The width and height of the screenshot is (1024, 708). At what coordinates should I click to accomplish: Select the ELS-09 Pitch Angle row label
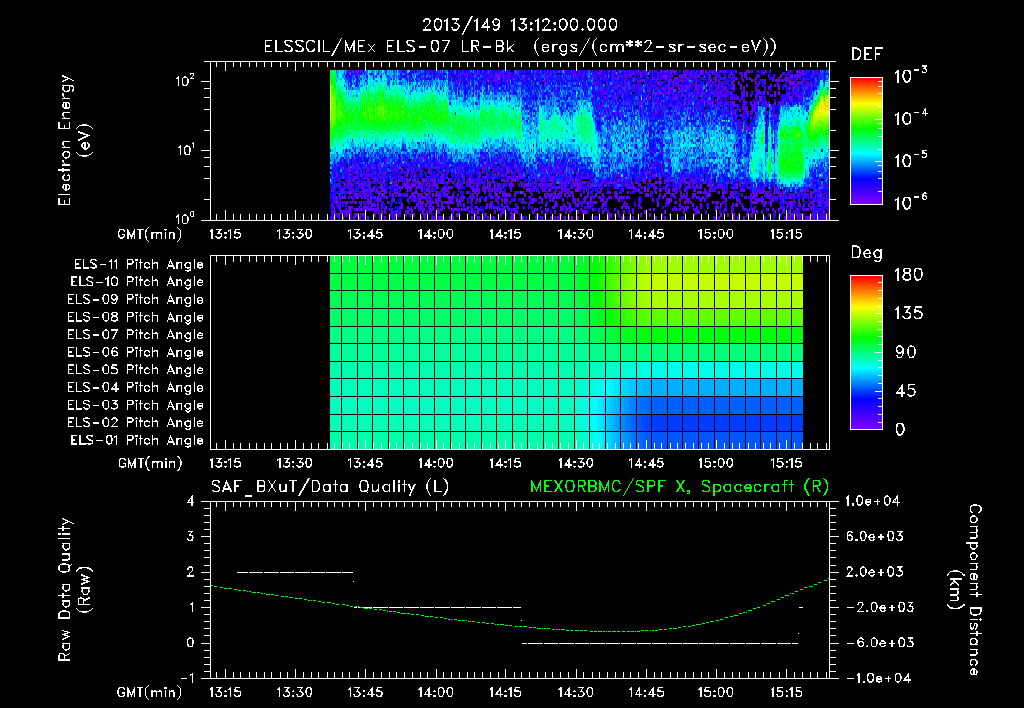coord(135,300)
